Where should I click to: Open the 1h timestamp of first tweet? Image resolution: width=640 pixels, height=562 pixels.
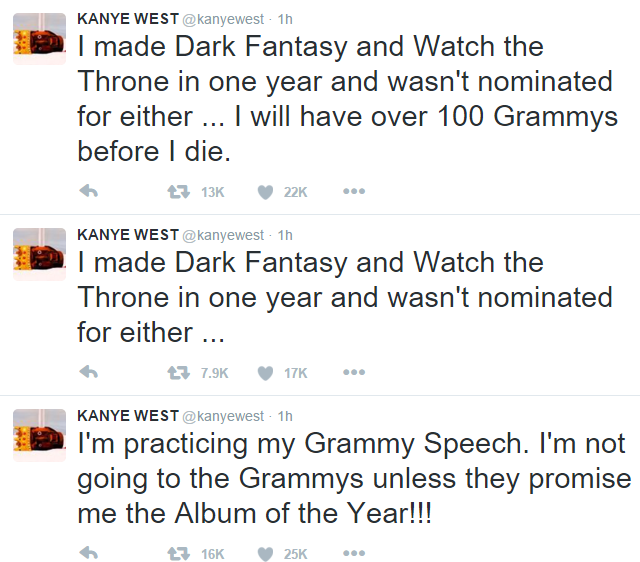tap(285, 20)
